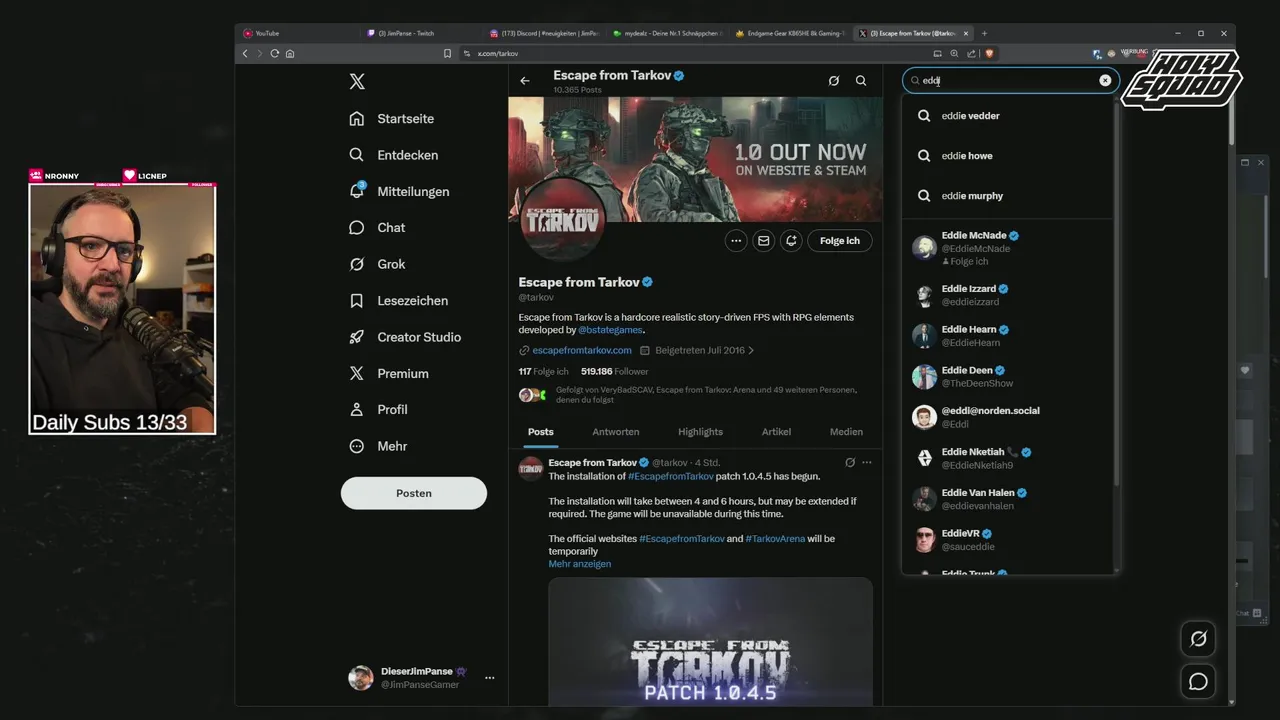This screenshot has width=1280, height=720.
Task: Open Entdecken search icon in sidebar
Action: 357,155
